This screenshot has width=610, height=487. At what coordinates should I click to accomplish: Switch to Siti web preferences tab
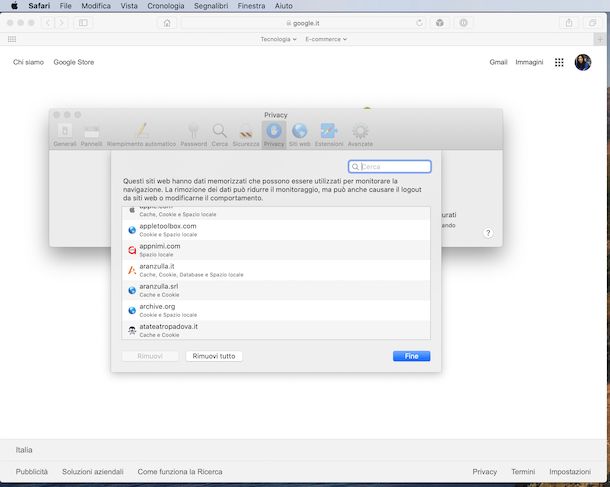[300, 135]
